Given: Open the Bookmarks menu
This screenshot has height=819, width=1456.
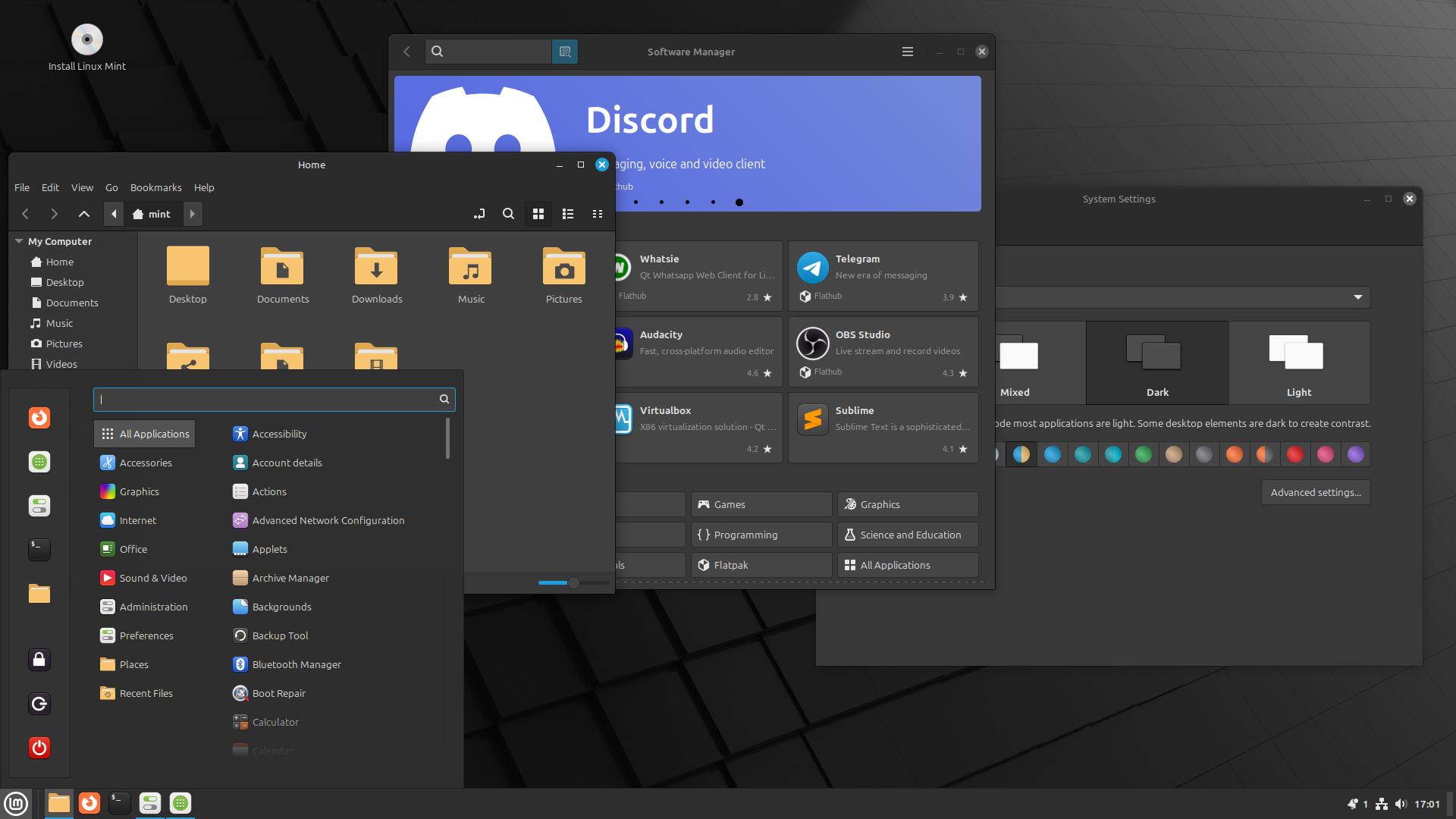Looking at the screenshot, I should click(155, 187).
